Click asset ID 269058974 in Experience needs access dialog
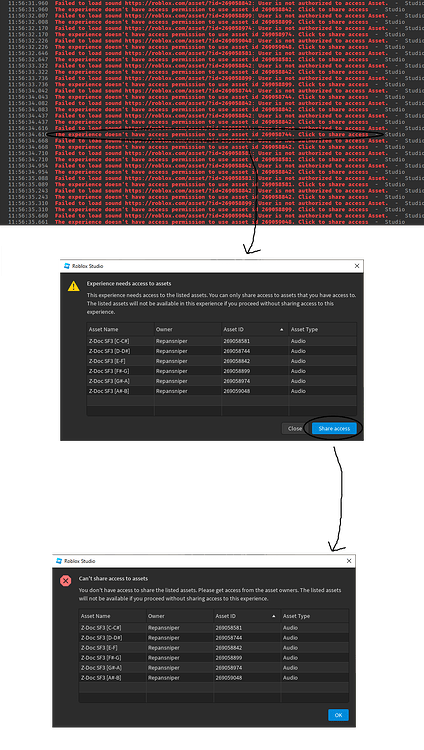This screenshot has width=424, height=750. (x=236, y=381)
